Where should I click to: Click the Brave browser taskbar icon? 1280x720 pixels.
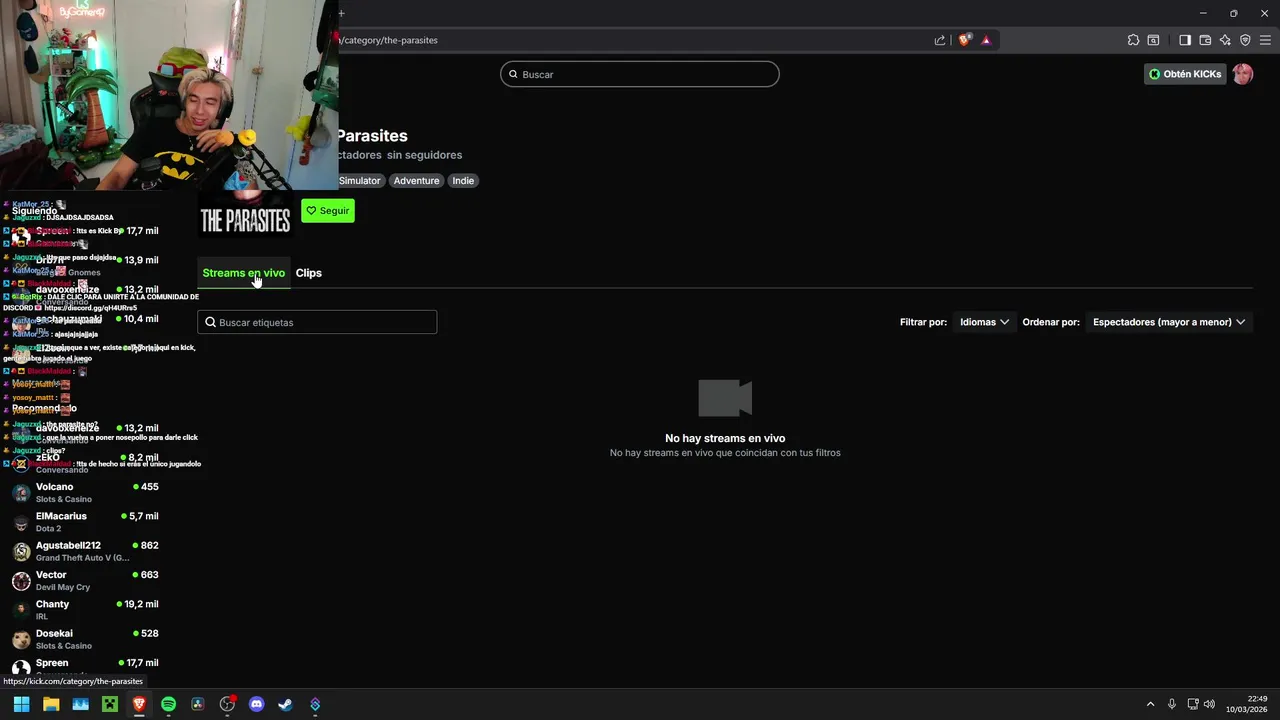tap(139, 704)
